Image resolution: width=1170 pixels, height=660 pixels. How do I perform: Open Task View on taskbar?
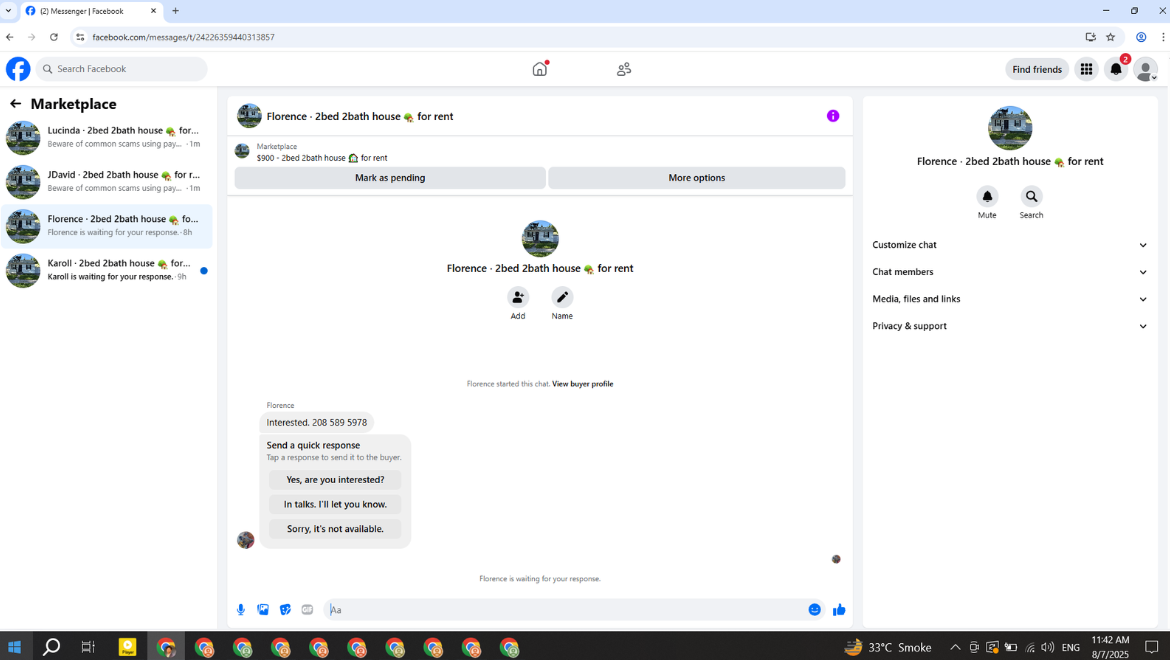[88, 647]
